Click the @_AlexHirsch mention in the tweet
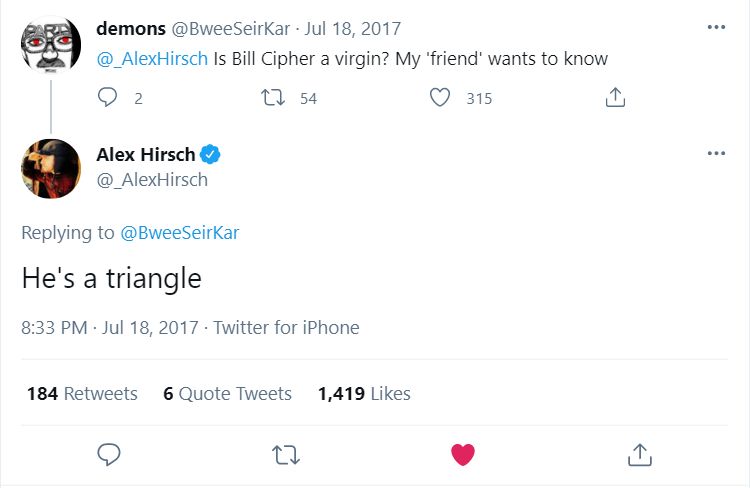This screenshot has height=488, width=750. click(152, 58)
